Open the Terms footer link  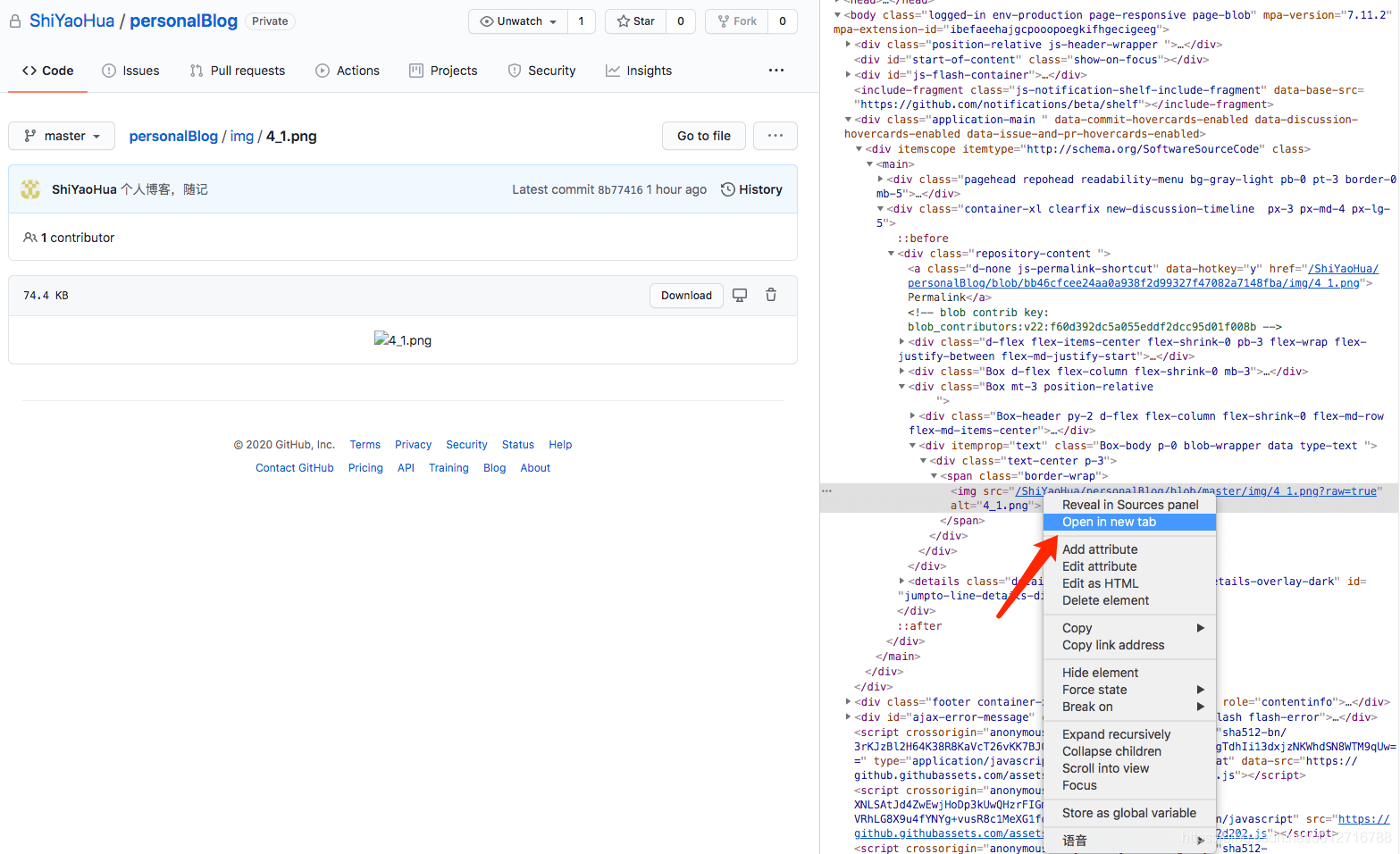[365, 445]
